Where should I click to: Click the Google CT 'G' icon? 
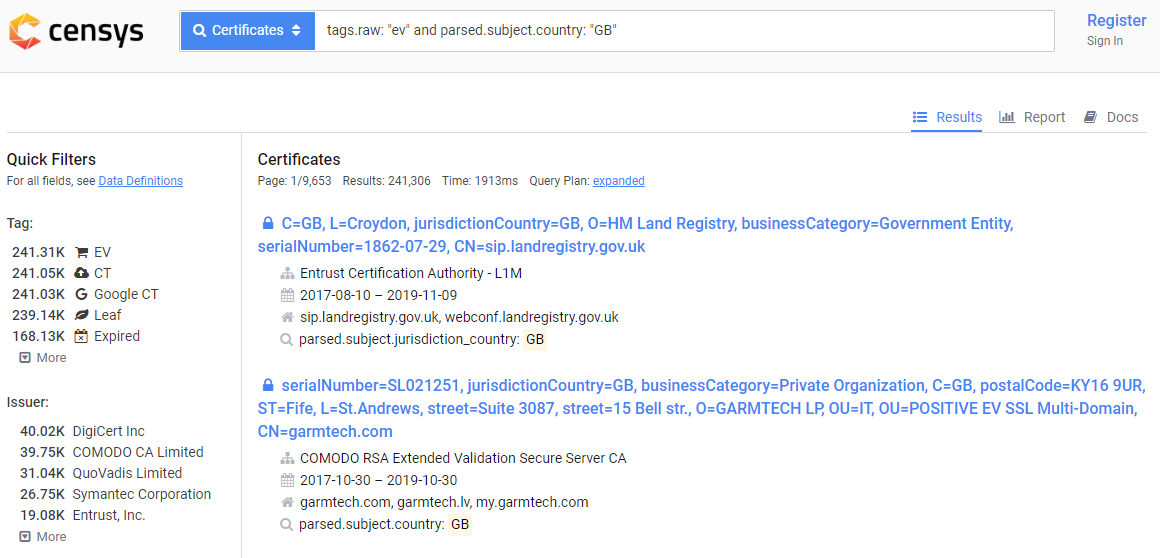(81, 295)
